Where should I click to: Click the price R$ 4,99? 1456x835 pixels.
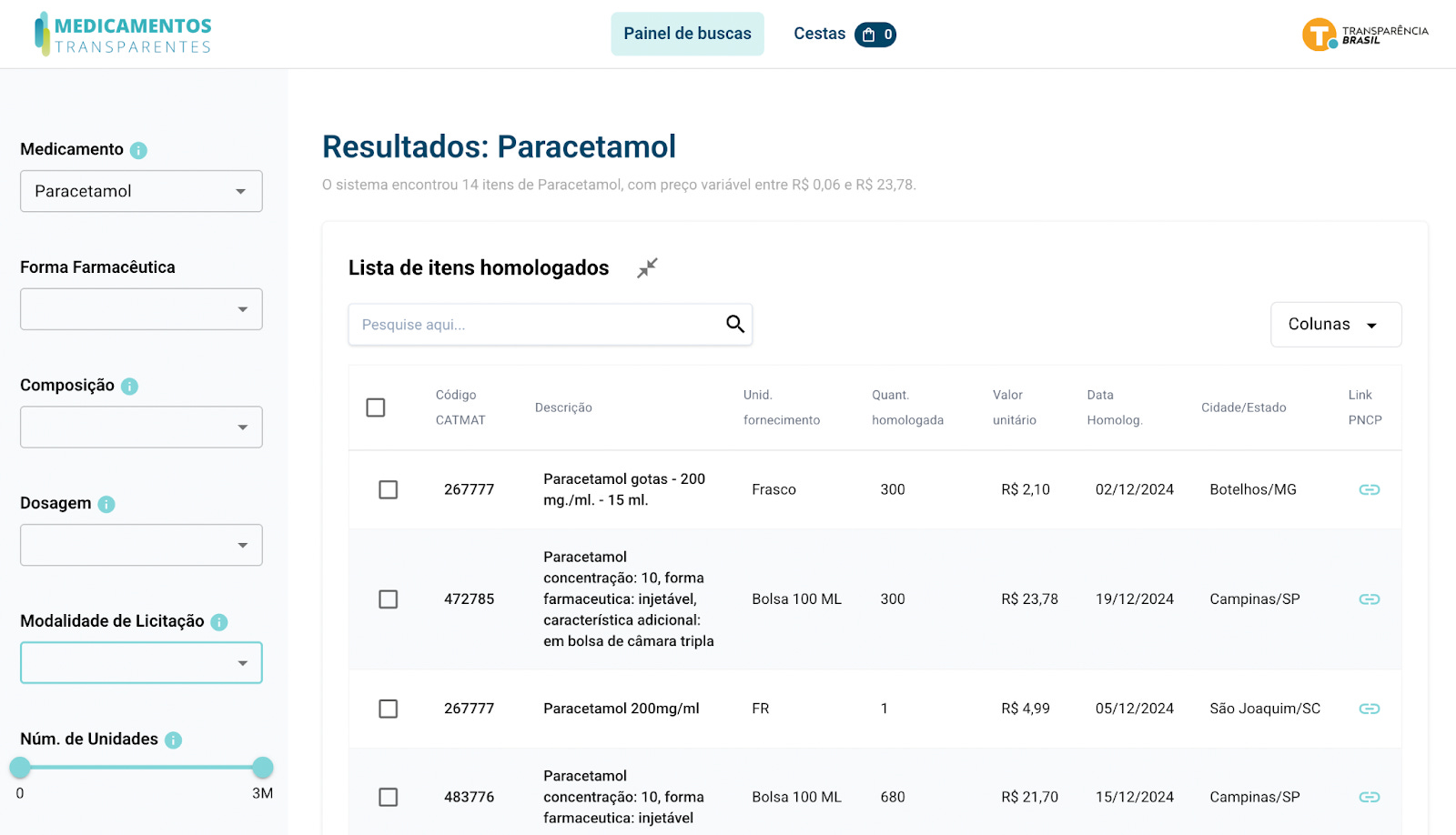click(1026, 709)
